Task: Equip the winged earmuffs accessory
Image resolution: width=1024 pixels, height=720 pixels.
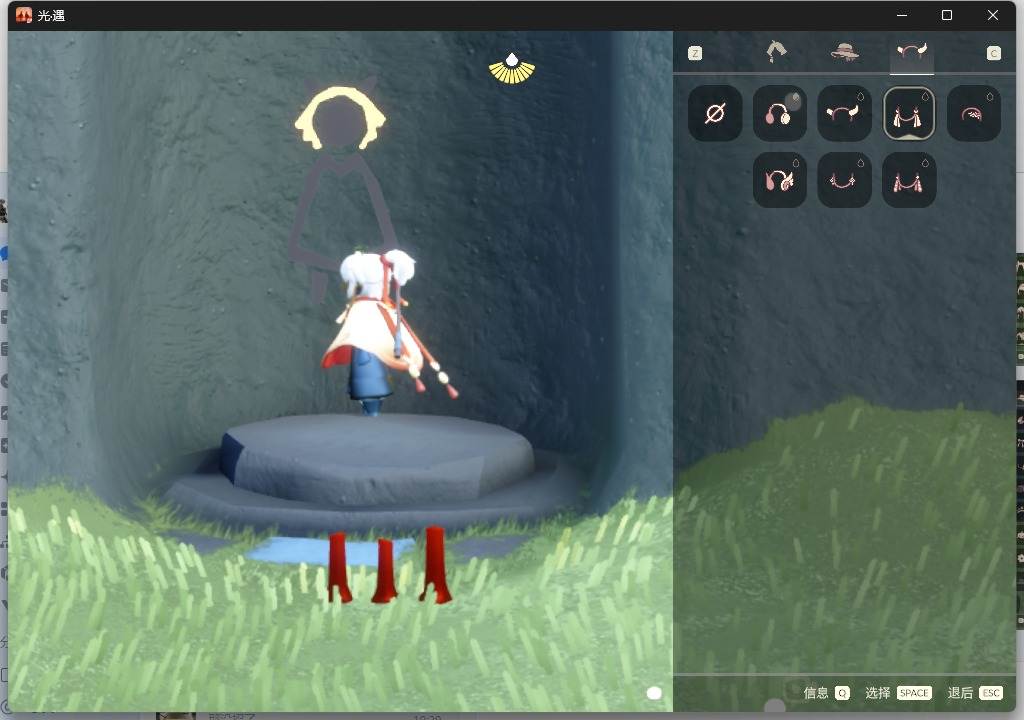Action: (x=780, y=180)
